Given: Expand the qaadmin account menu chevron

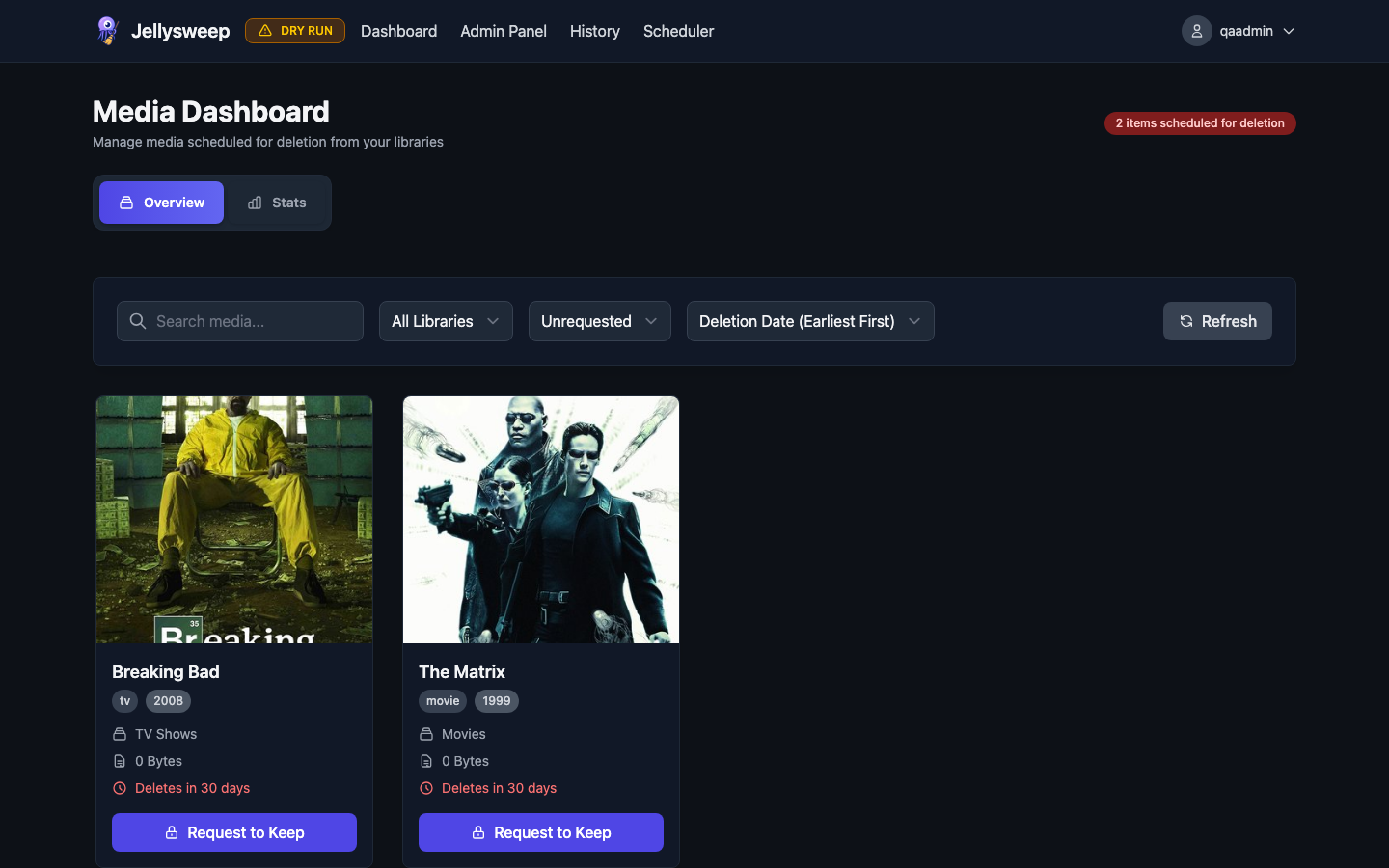Looking at the screenshot, I should coord(1289,31).
